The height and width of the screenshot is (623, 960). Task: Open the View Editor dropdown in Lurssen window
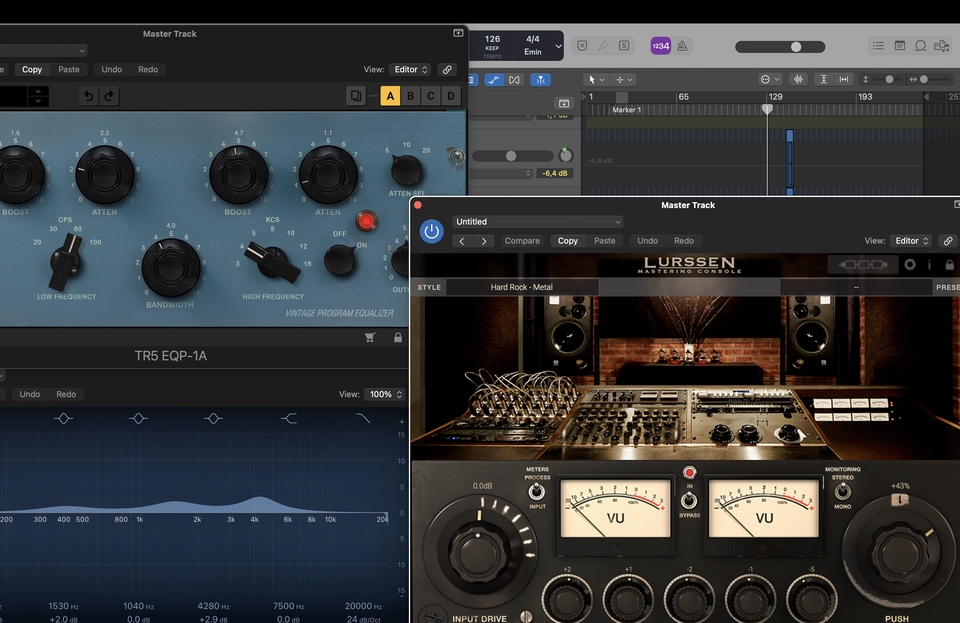tap(910, 241)
